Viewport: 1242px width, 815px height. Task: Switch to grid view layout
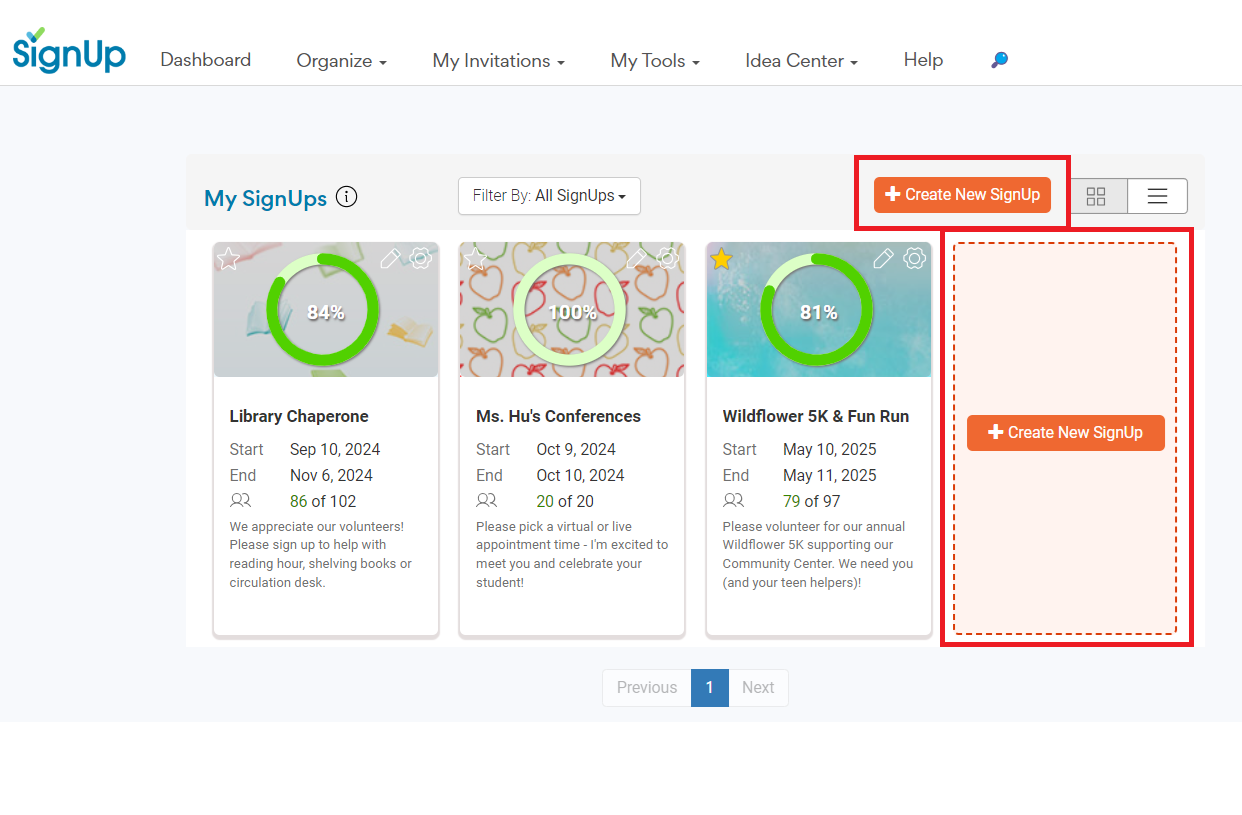[1096, 196]
